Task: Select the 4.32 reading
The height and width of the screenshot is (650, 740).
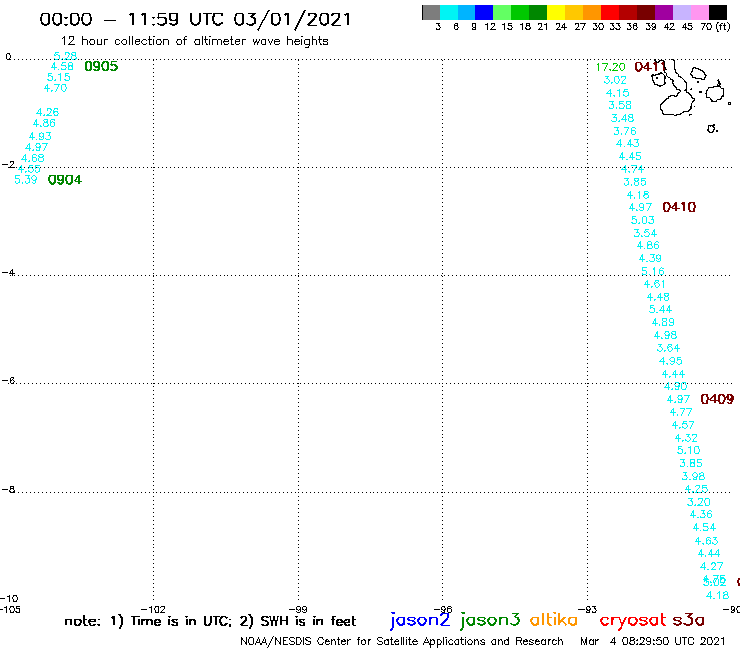Action: tap(686, 438)
